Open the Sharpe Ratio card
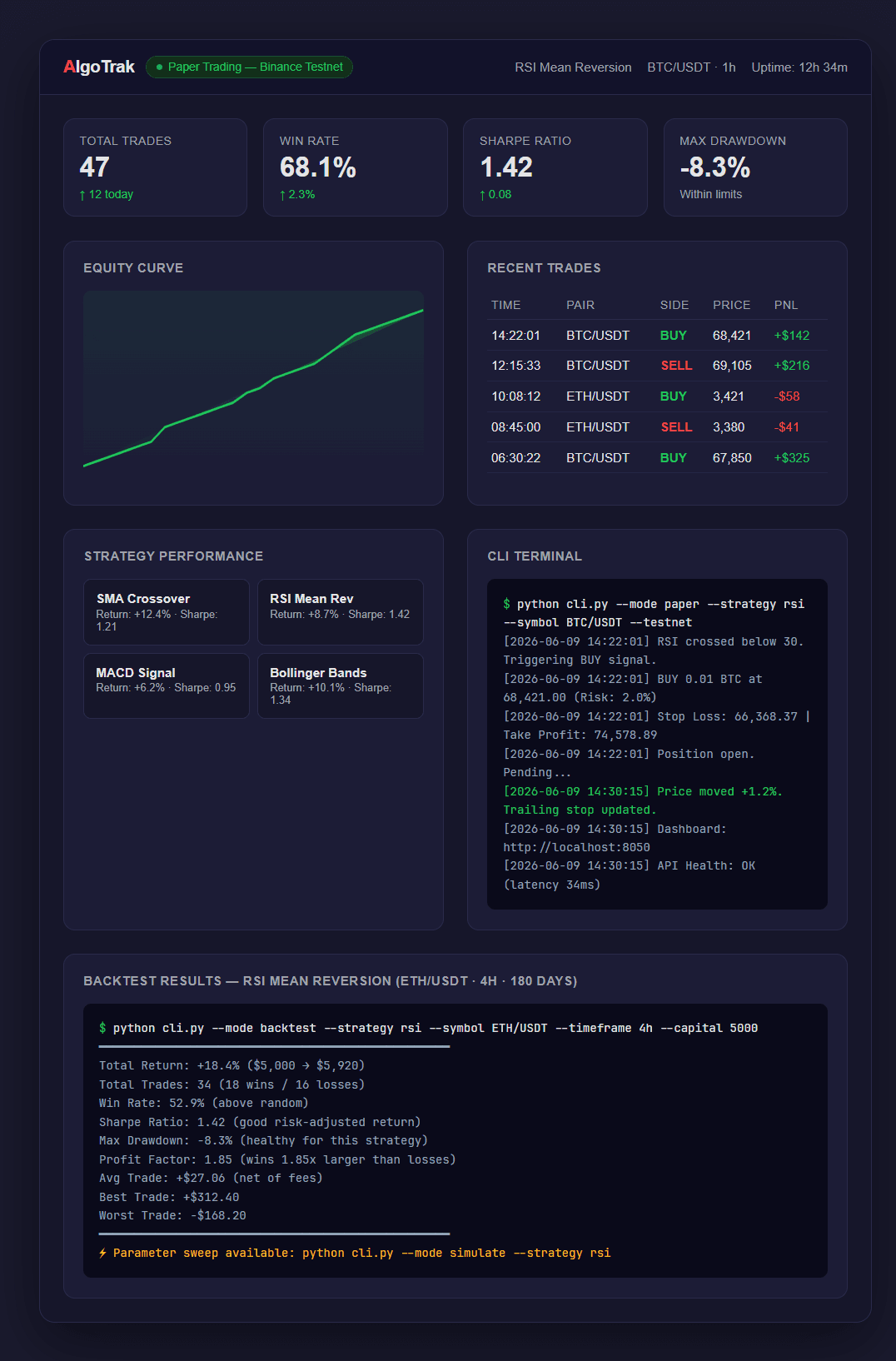Image resolution: width=896 pixels, height=1361 pixels. pyautogui.click(x=555, y=167)
